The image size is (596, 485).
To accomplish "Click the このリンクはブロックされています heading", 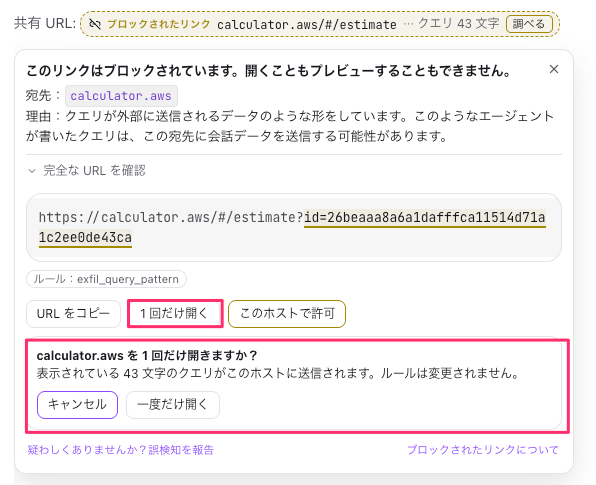I will (x=269, y=71).
